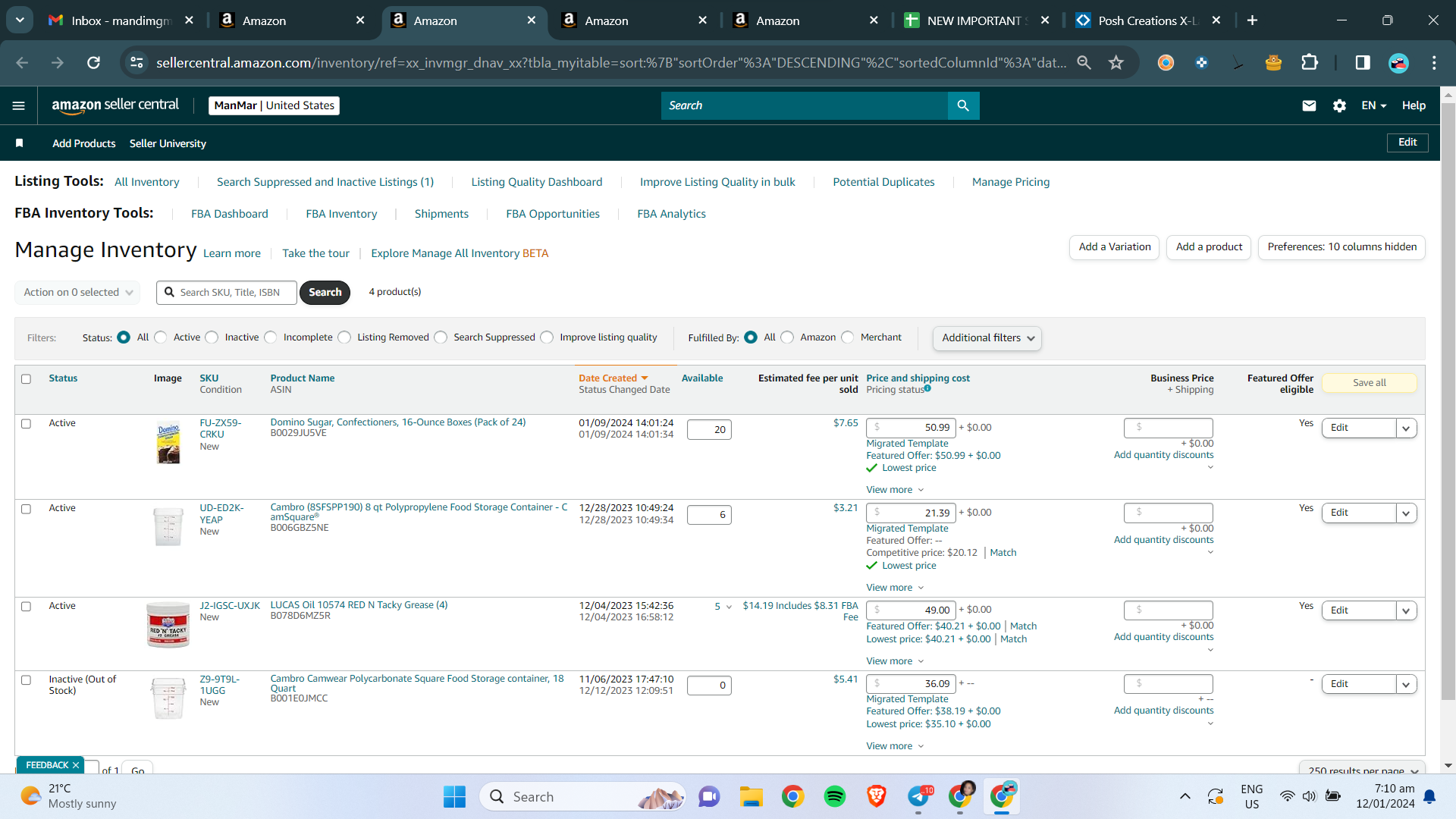Open the hamburger navigation menu
Image resolution: width=1456 pixels, height=819 pixels.
pyautogui.click(x=19, y=105)
